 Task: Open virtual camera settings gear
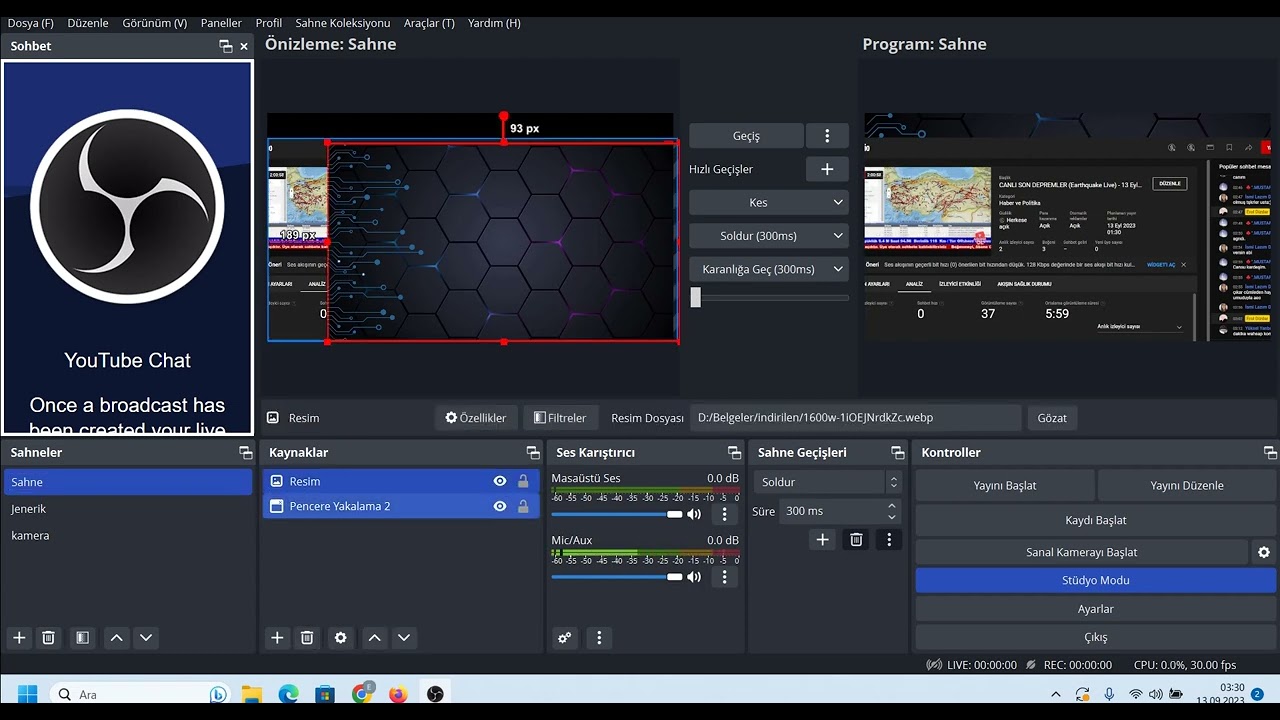click(x=1264, y=552)
